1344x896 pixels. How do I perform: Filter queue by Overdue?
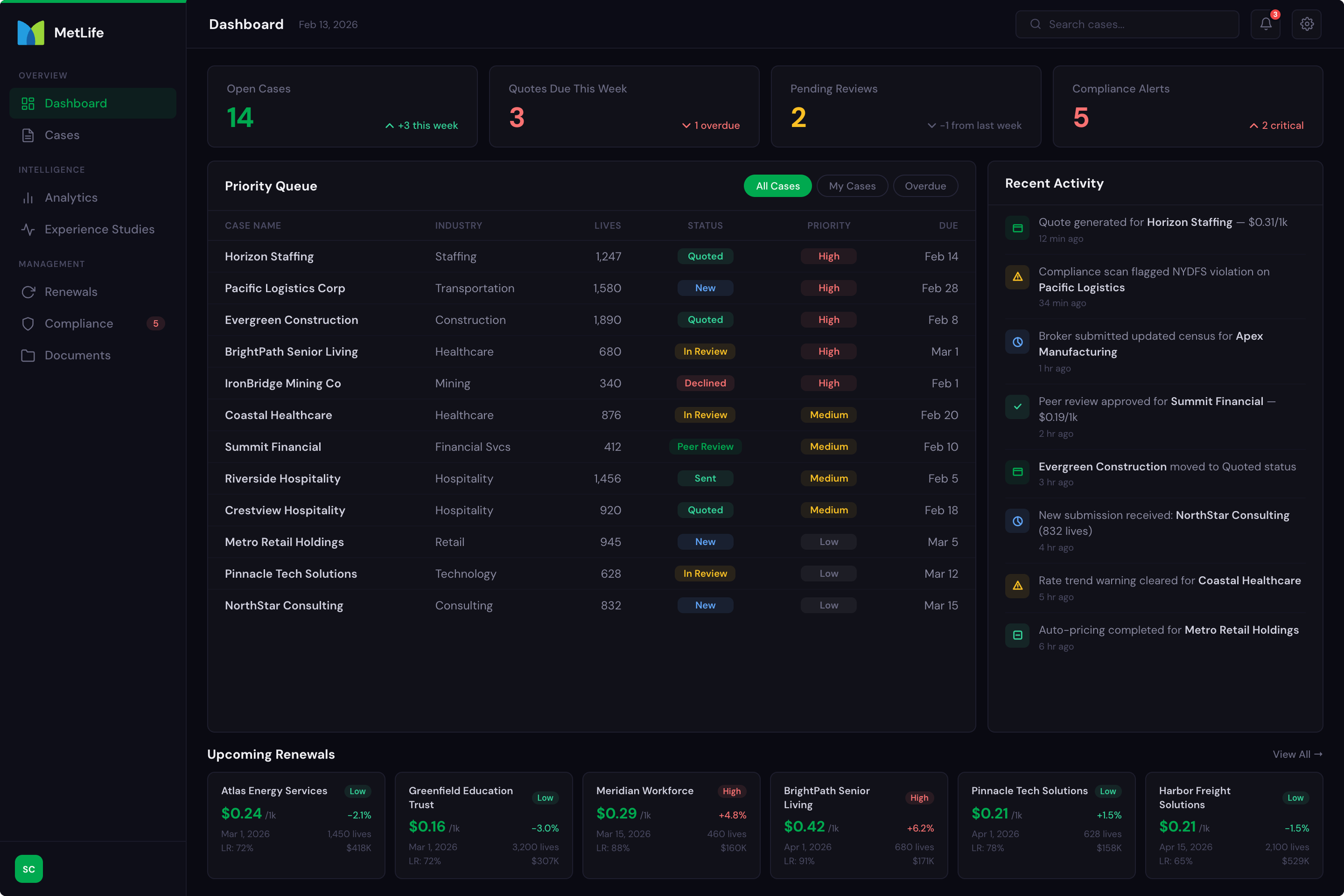tap(925, 186)
